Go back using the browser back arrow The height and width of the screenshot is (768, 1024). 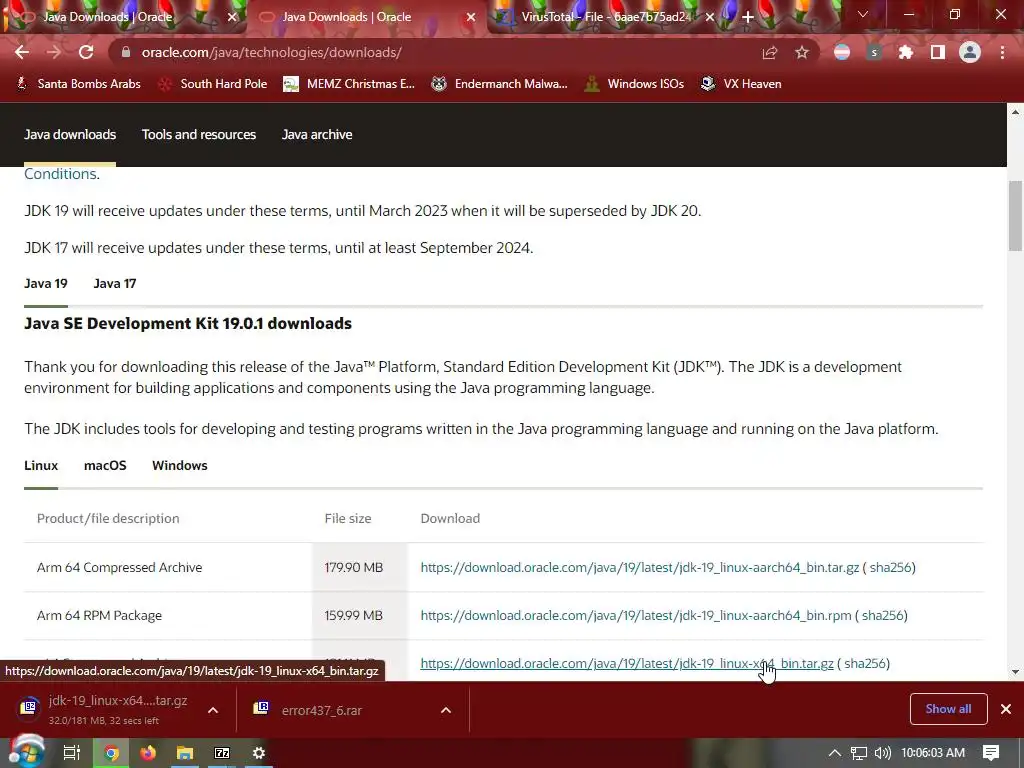tap(22, 52)
